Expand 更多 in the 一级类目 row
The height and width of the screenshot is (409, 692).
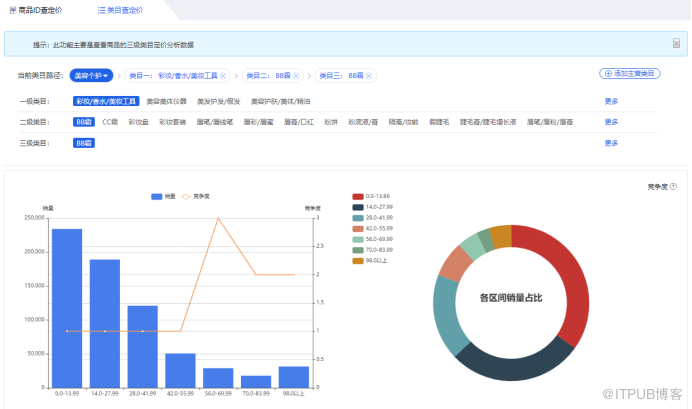[612, 101]
